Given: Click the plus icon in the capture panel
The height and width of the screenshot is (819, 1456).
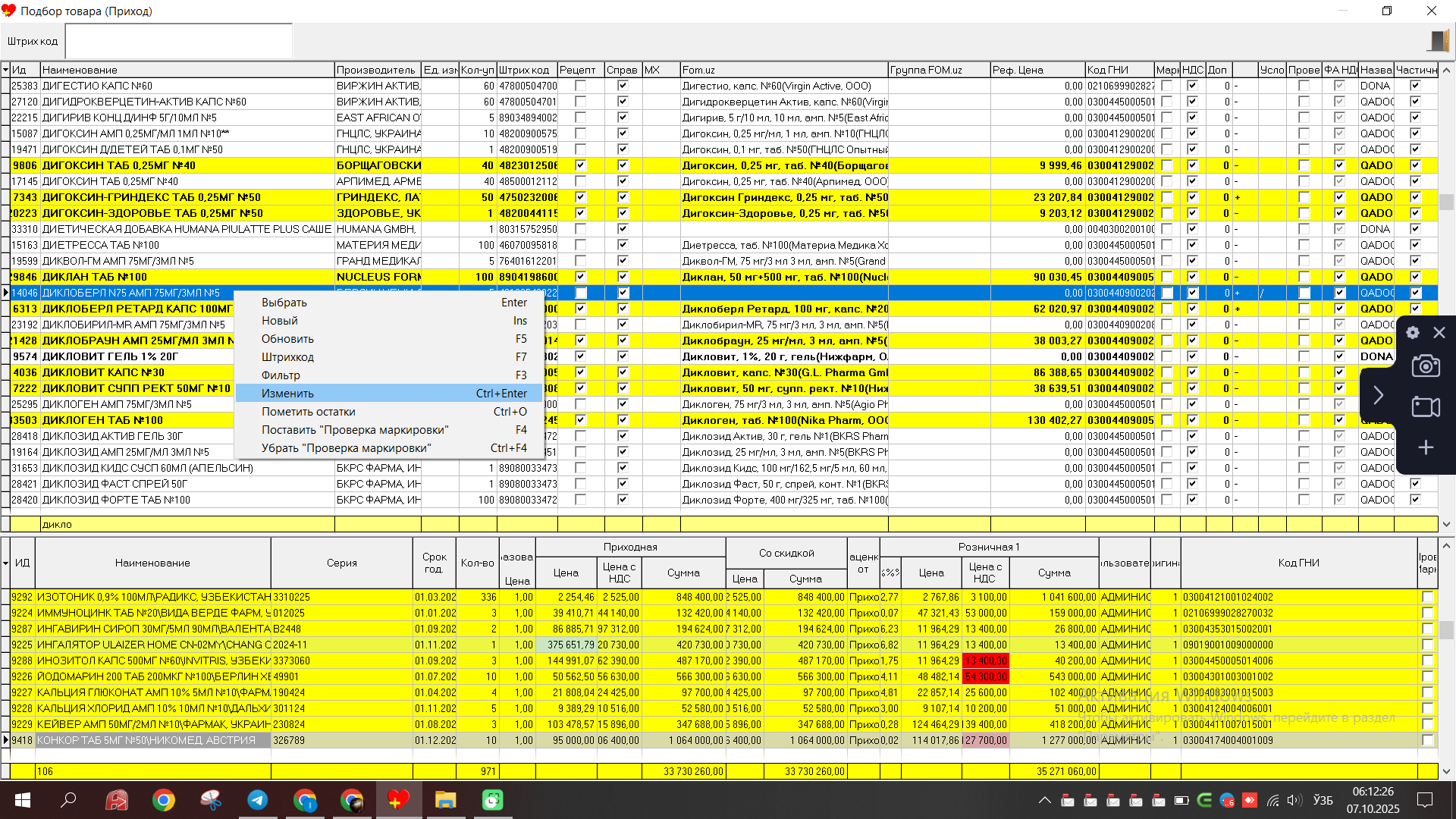Looking at the screenshot, I should coord(1426,447).
